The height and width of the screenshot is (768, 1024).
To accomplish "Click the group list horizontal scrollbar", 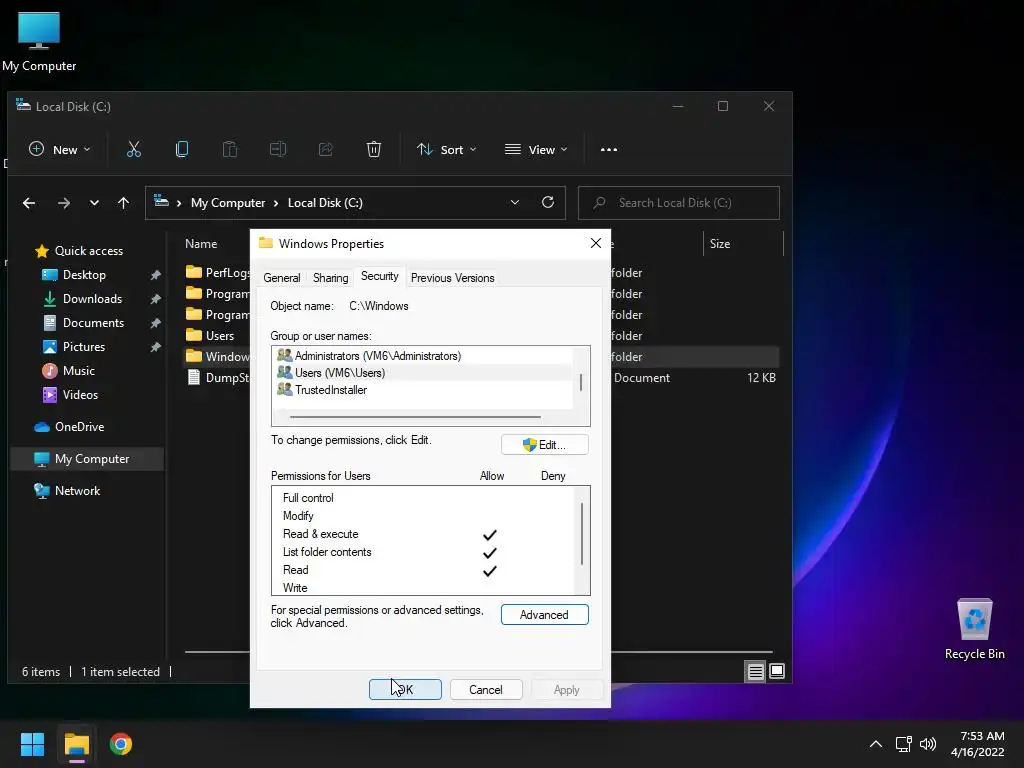I will tap(415, 417).
